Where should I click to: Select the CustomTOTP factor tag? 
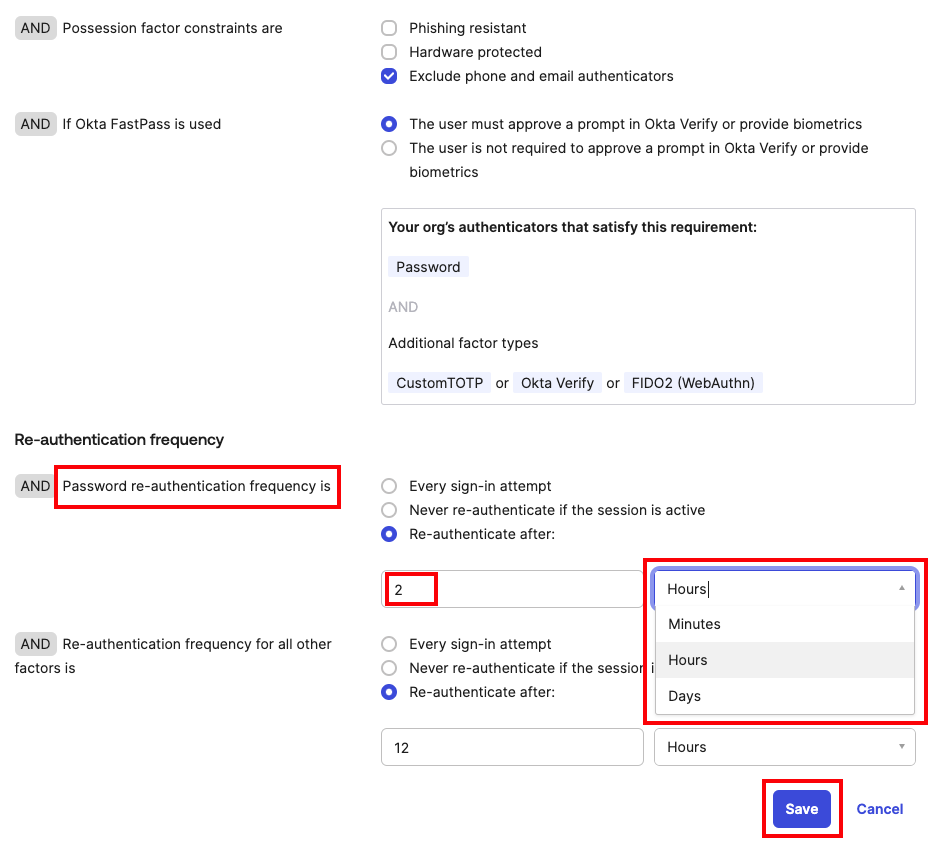(439, 382)
